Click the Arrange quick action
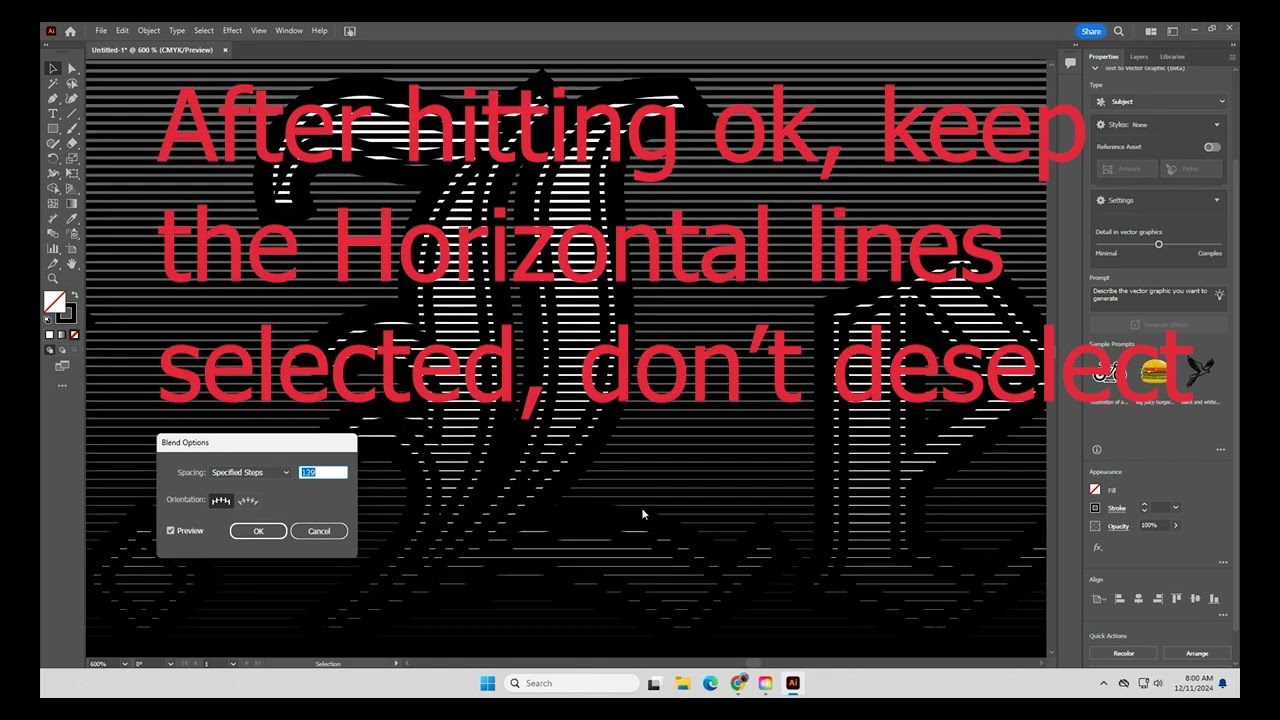The image size is (1280, 720). click(1197, 653)
